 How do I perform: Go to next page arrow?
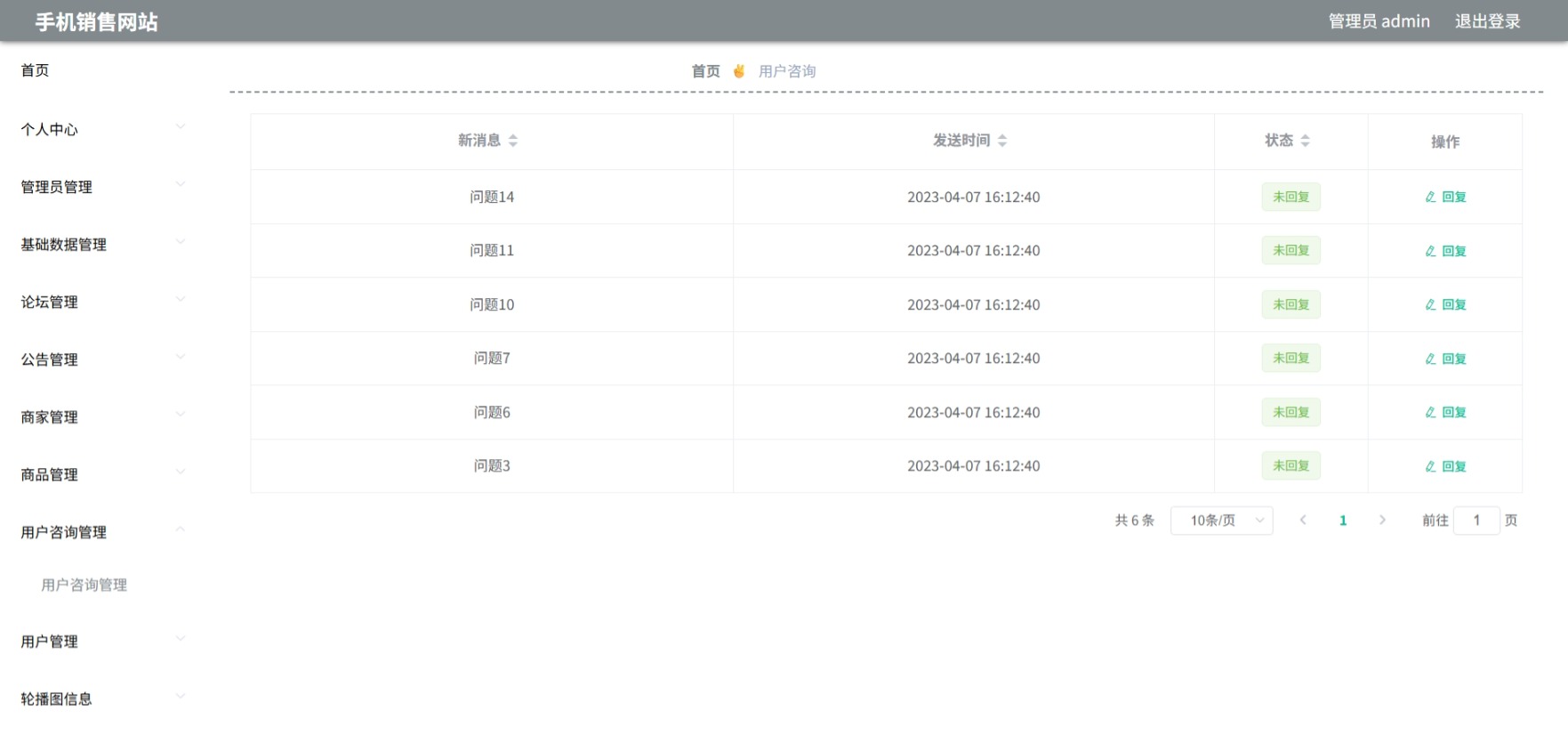[1382, 521]
